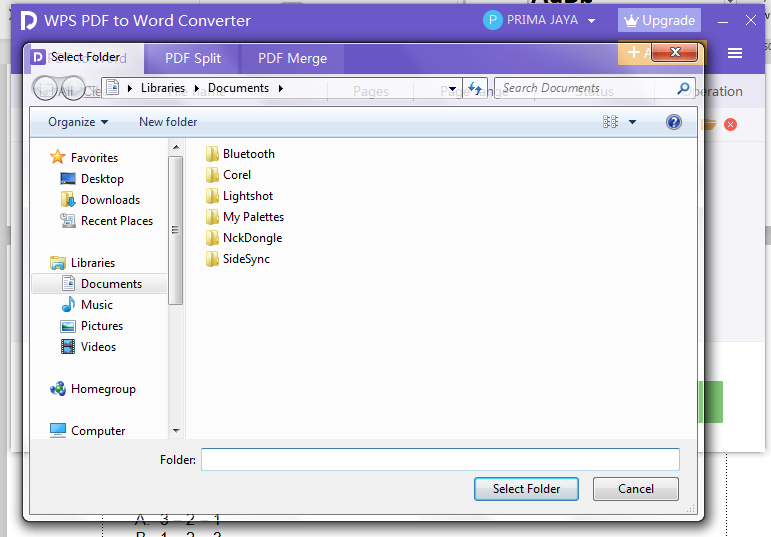Open WPS hamburger menu
The image size is (771, 537).
pos(735,53)
